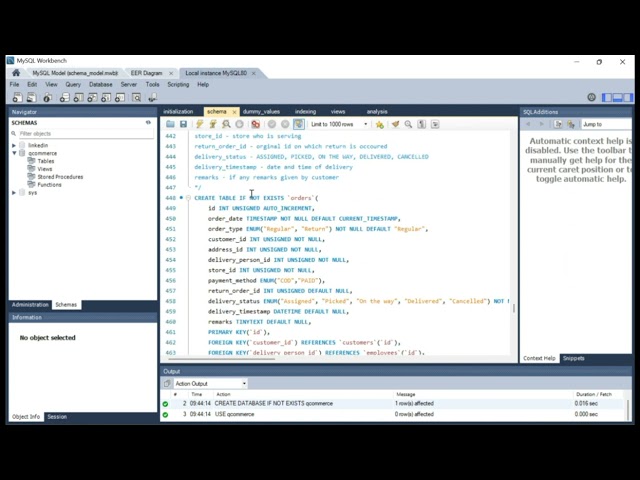Select the CREATE DATABASE output row
This screenshot has width=640, height=480.
[394, 404]
